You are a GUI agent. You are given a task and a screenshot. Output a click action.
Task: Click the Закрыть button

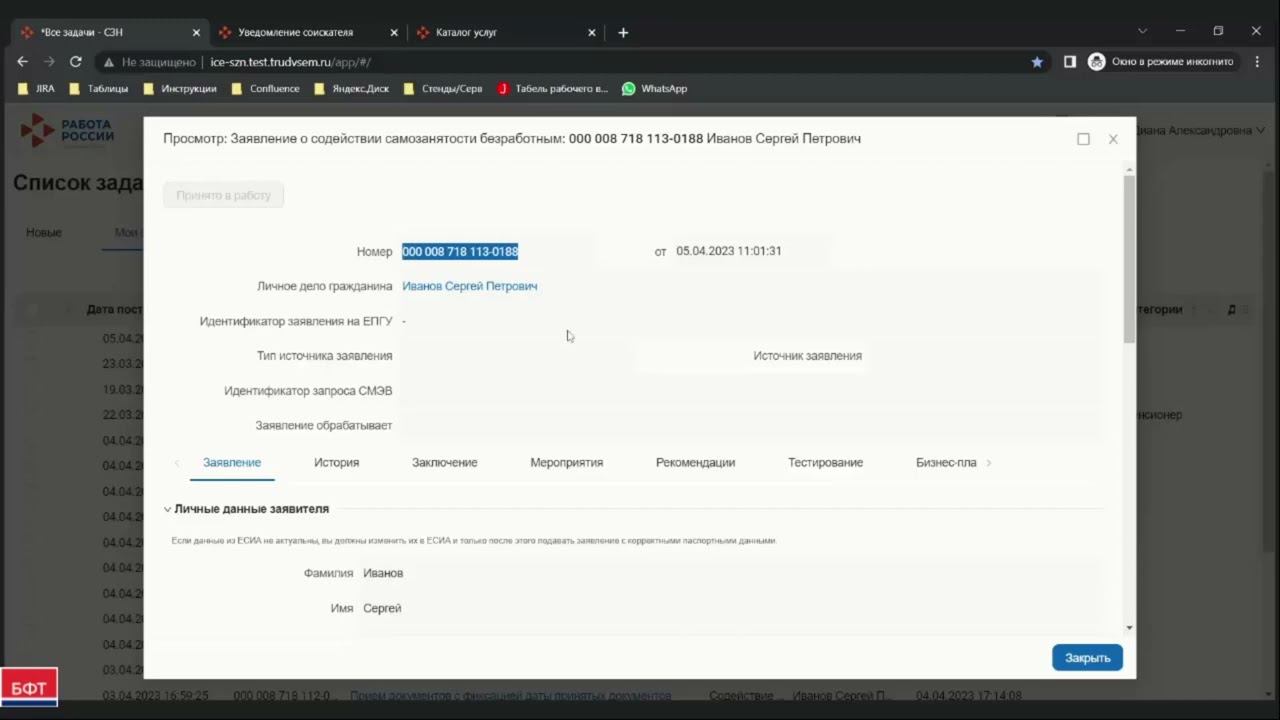coord(1087,658)
